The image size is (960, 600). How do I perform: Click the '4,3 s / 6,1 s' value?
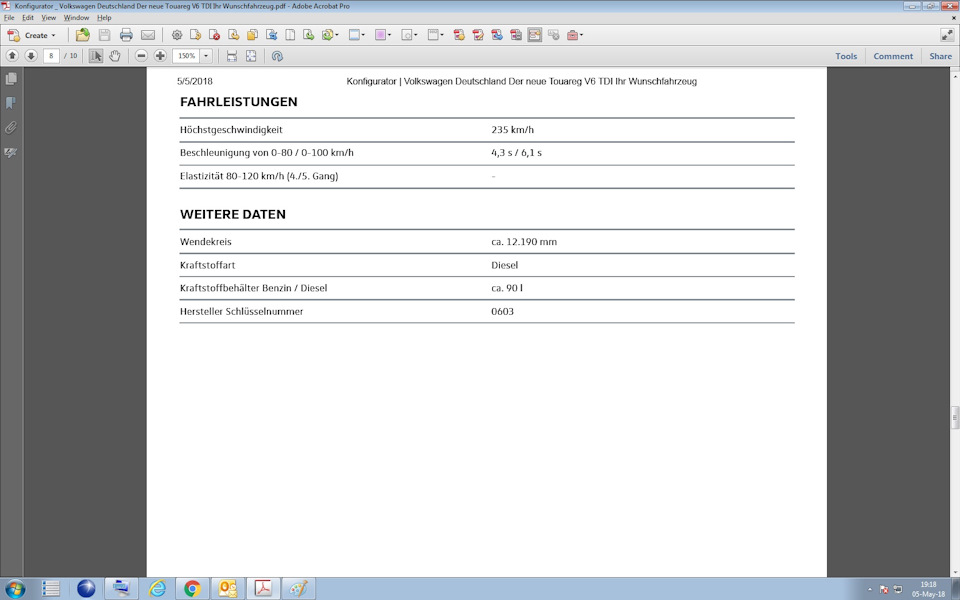(x=516, y=153)
